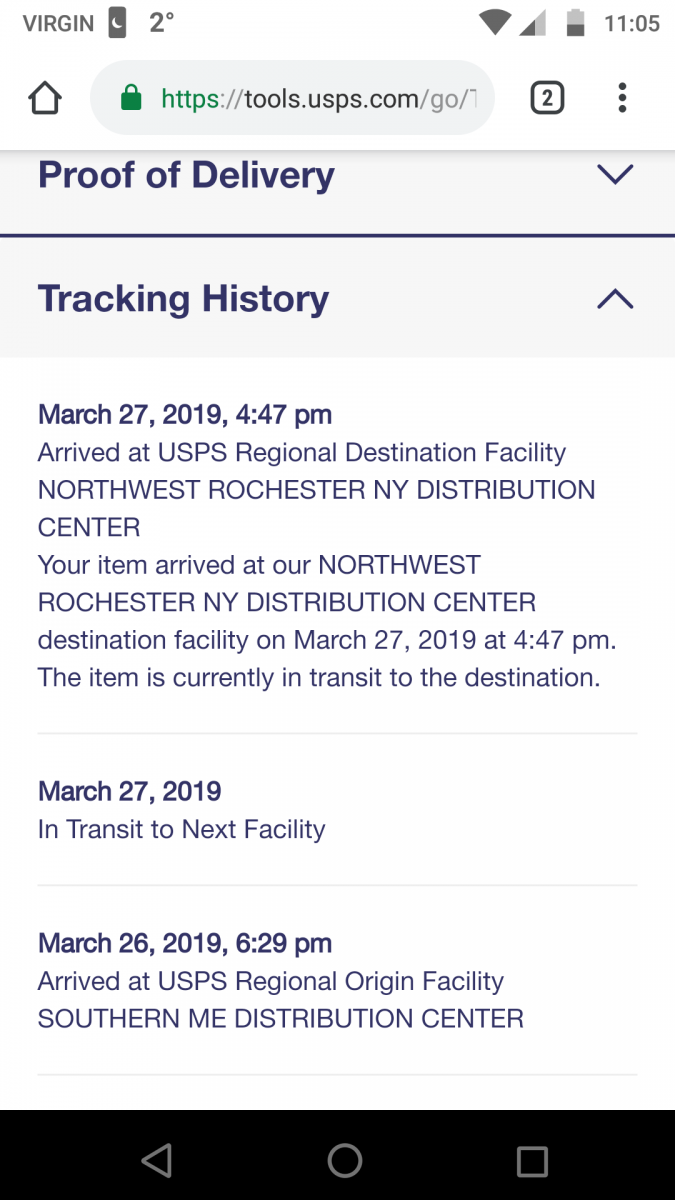The image size is (675, 1200).
Task: Tap the In Transit to Next Facility entry
Action: pyautogui.click(x=181, y=829)
